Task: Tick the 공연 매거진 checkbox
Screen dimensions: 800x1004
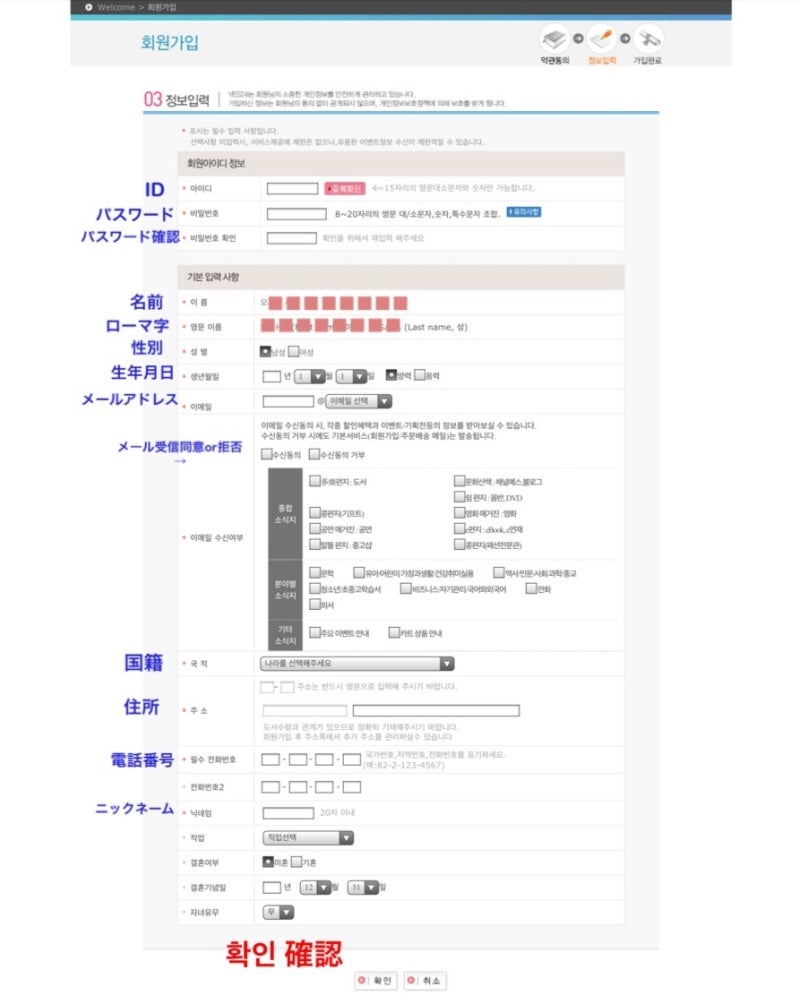Action: tap(314, 529)
